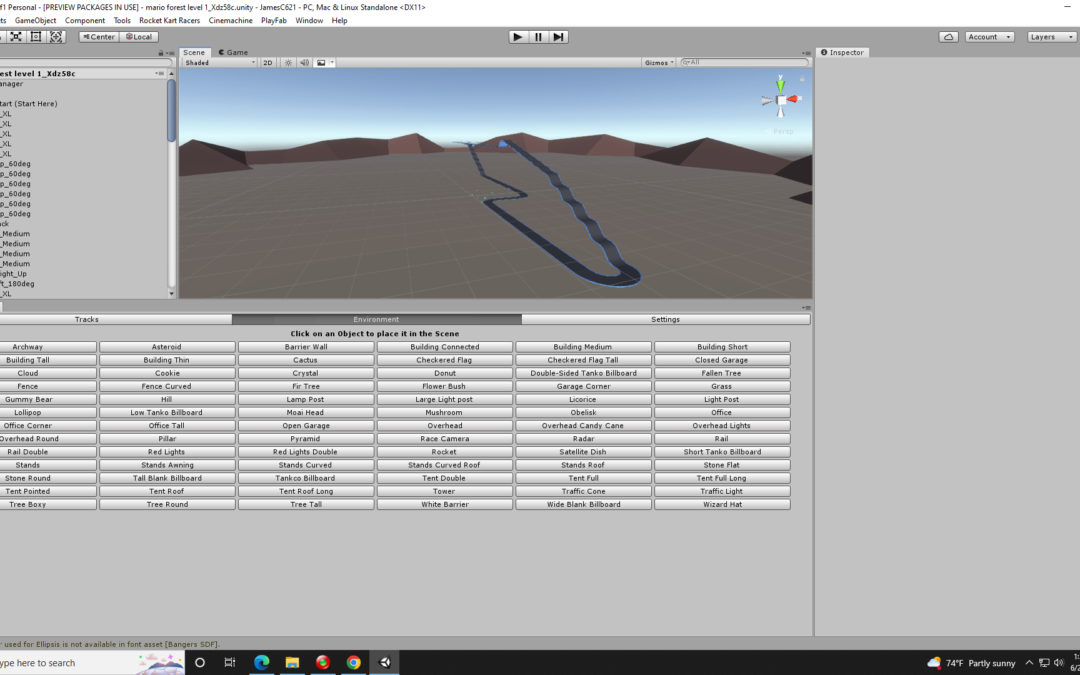
Task: Switch to the Game tab
Action: (233, 52)
